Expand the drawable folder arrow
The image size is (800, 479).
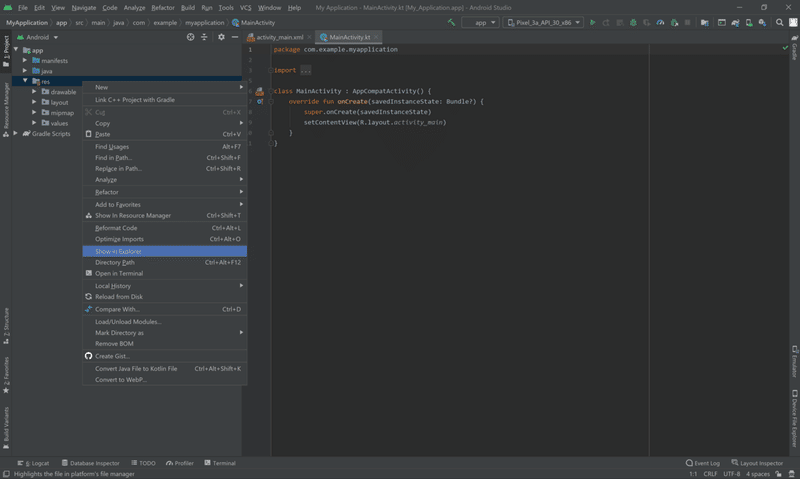[34, 91]
